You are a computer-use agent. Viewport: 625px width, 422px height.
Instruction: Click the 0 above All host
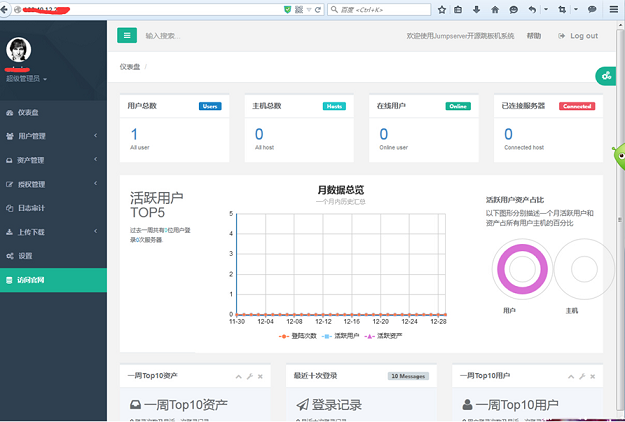(x=259, y=134)
